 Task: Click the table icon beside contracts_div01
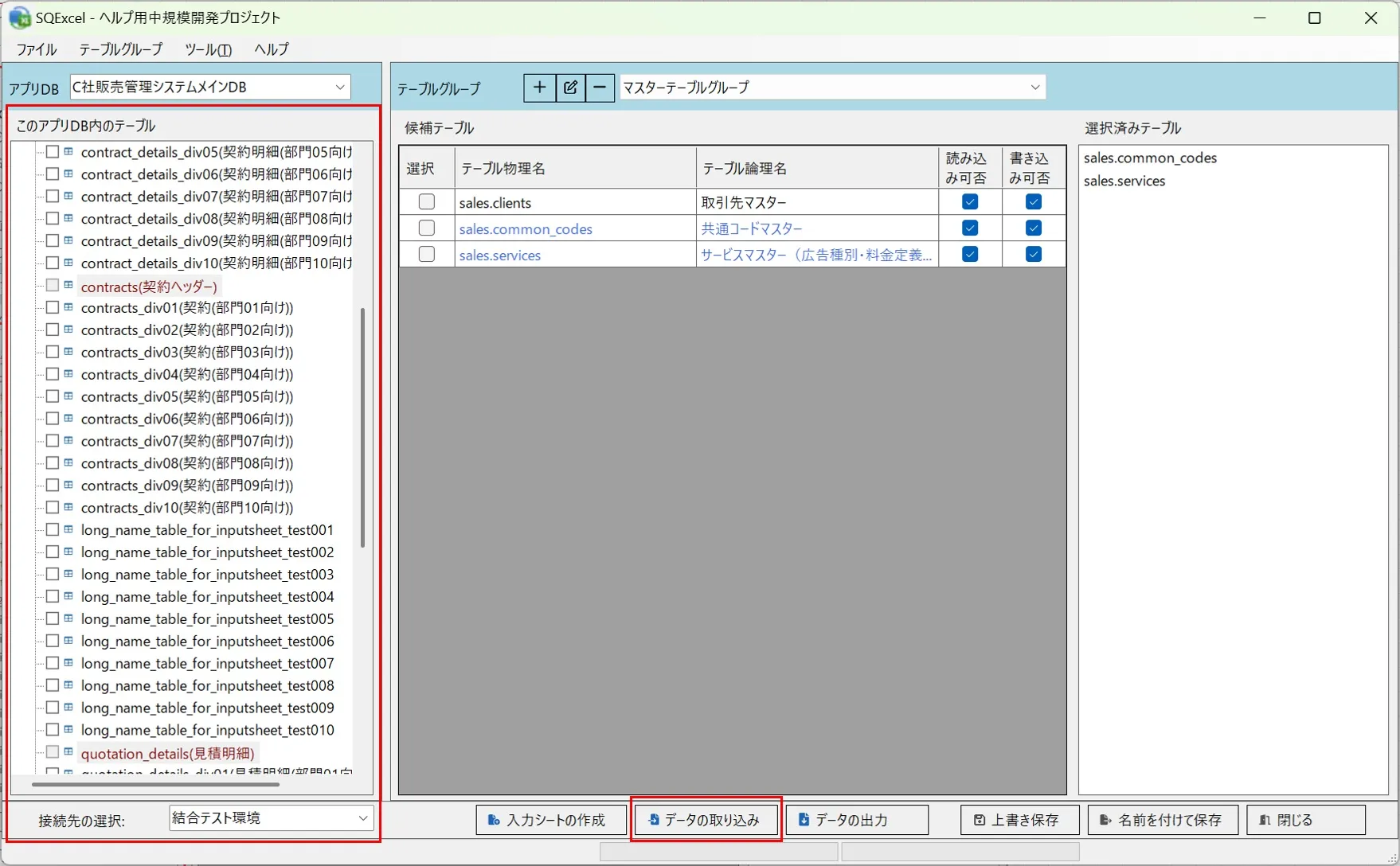click(68, 307)
